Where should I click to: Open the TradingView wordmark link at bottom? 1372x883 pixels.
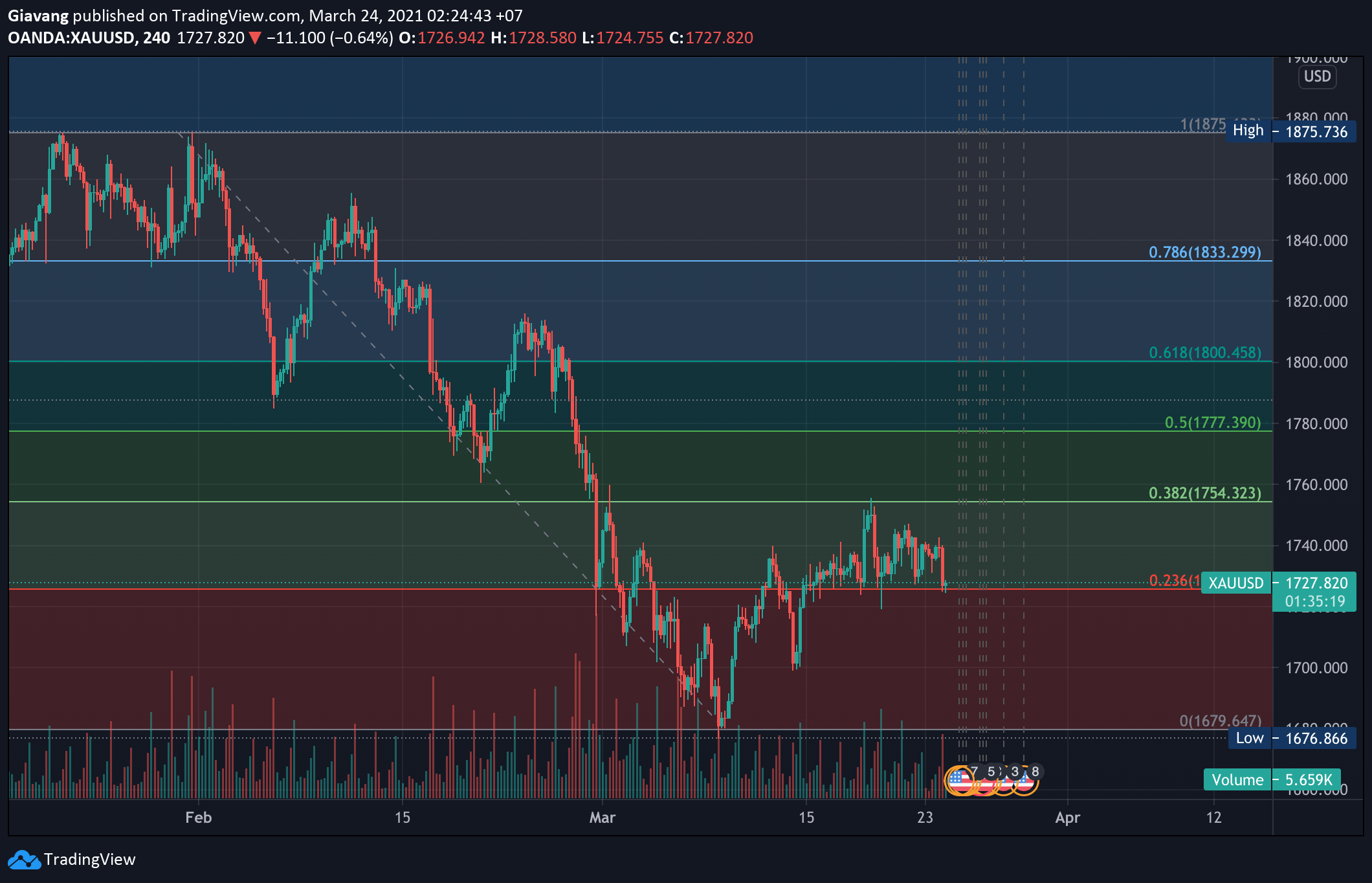point(90,860)
